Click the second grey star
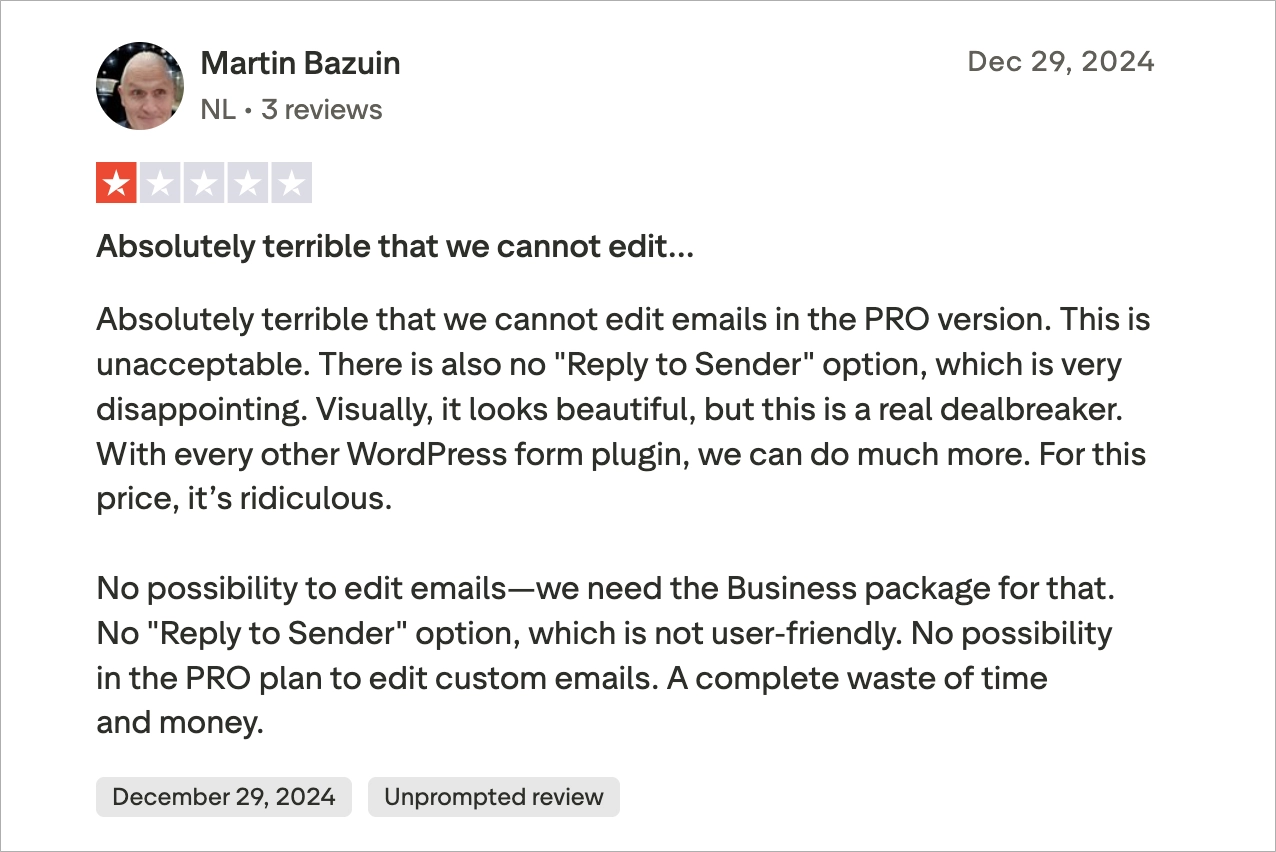Viewport: 1276px width, 852px height. coord(160,183)
